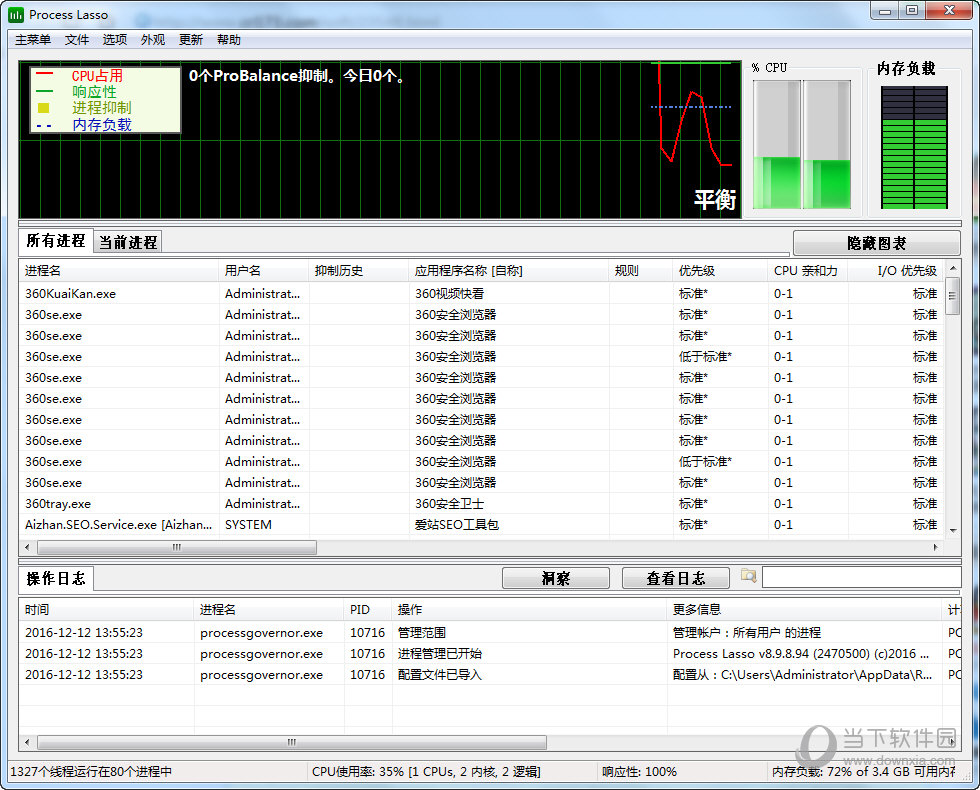The height and width of the screenshot is (790, 980).
Task: Sort the log by 时间 column header
Action: 106,609
